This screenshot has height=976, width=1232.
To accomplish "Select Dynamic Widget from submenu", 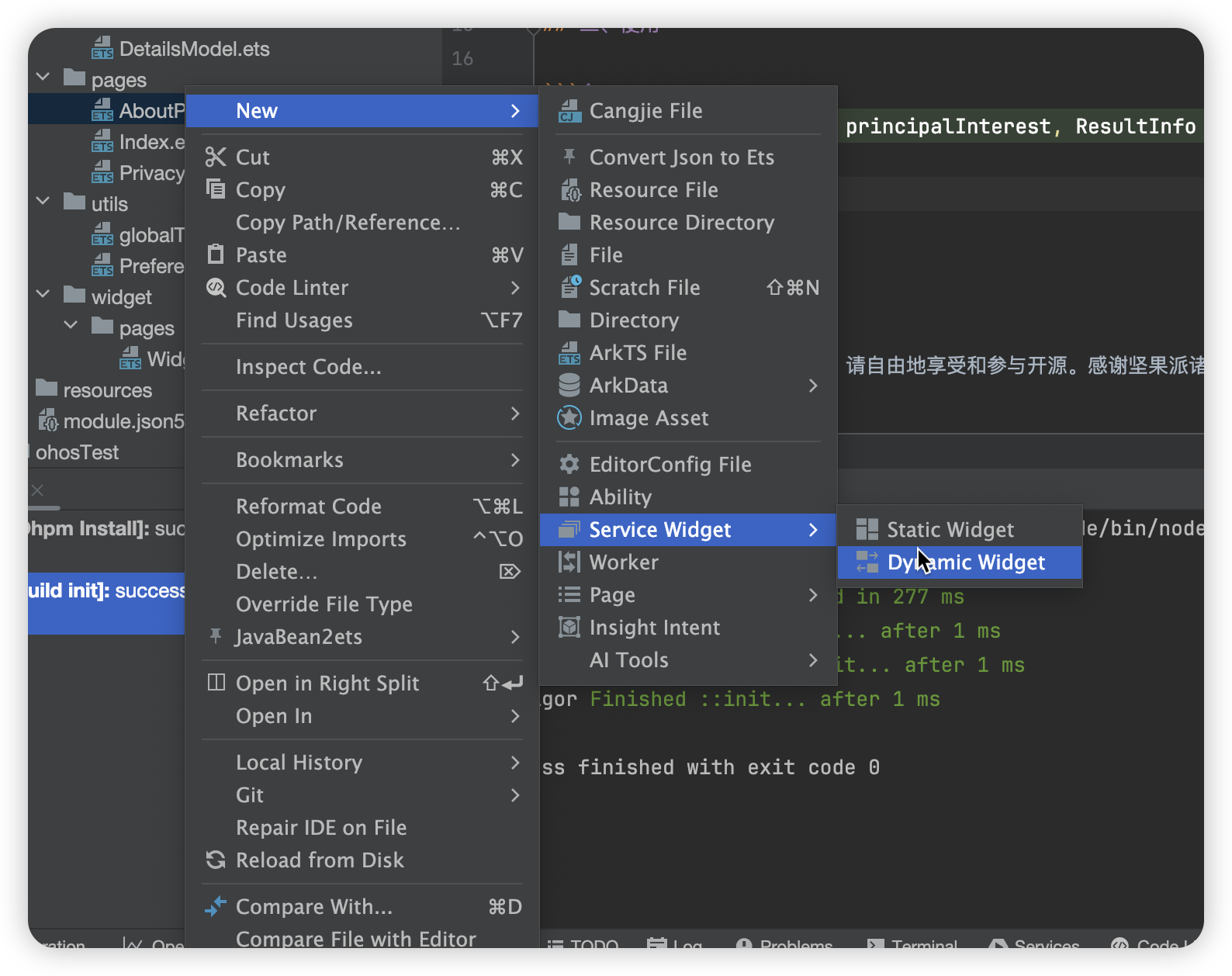I will (x=965, y=562).
